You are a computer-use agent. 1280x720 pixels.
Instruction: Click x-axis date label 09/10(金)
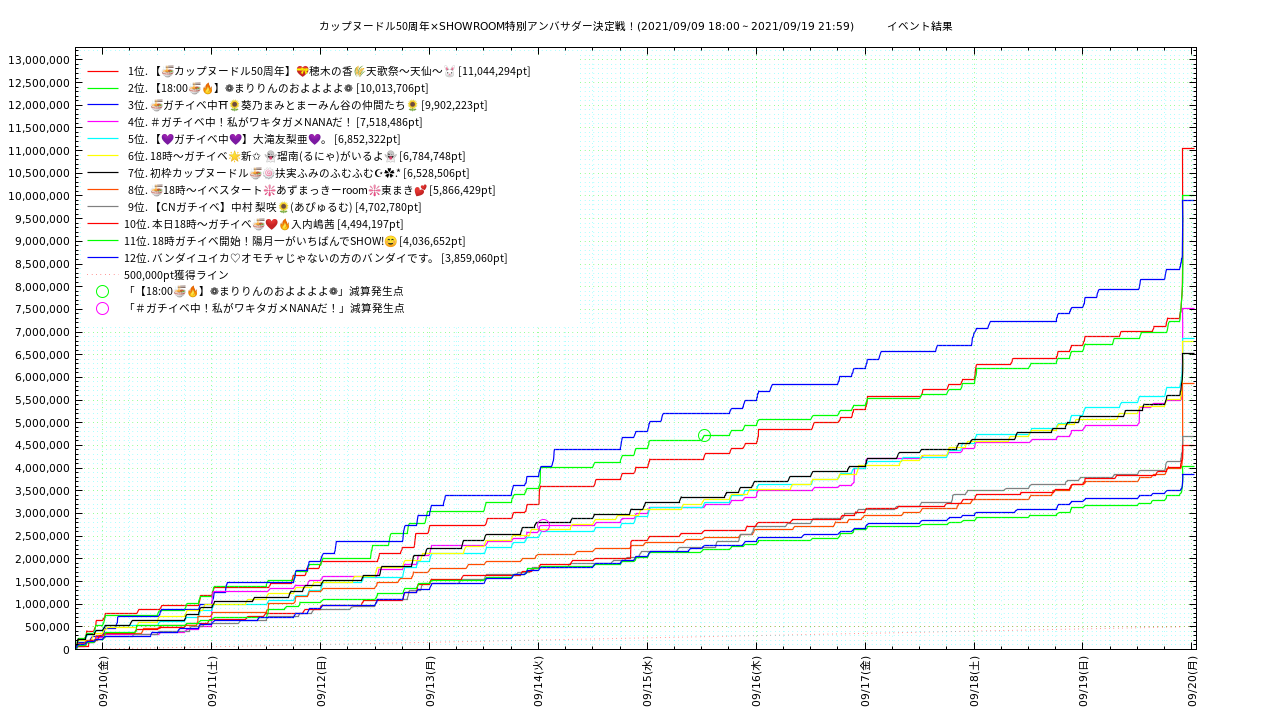(x=103, y=682)
